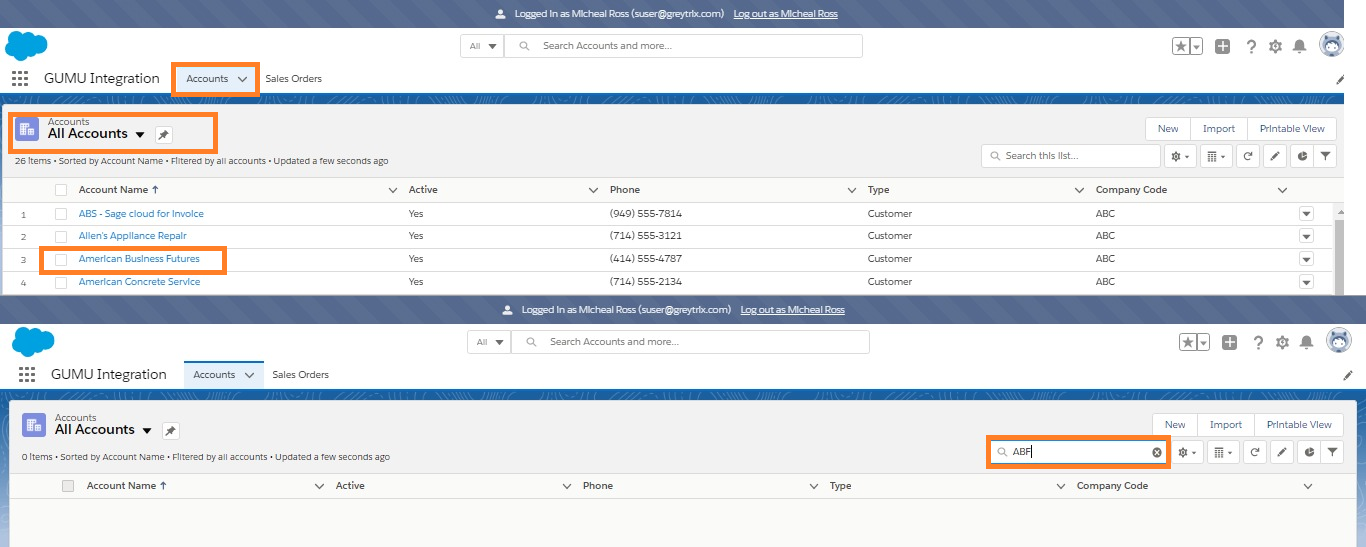This screenshot has width=1366, height=547.
Task: Open List View Controls gear in 26-items view
Action: (1181, 156)
